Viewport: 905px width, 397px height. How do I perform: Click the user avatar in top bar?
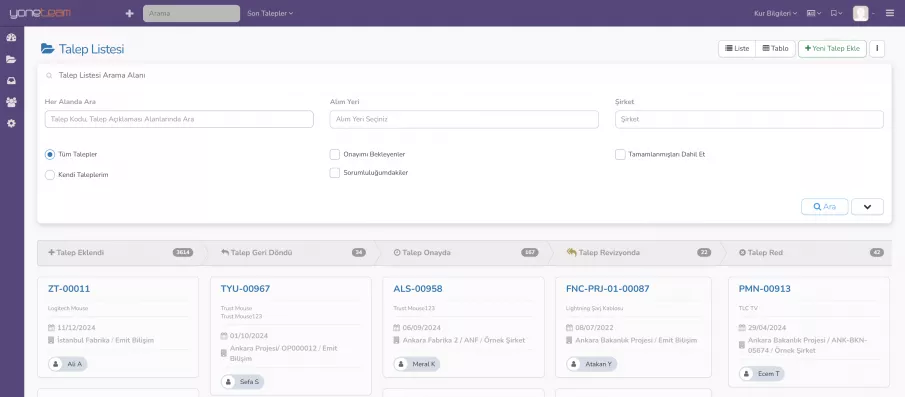860,13
